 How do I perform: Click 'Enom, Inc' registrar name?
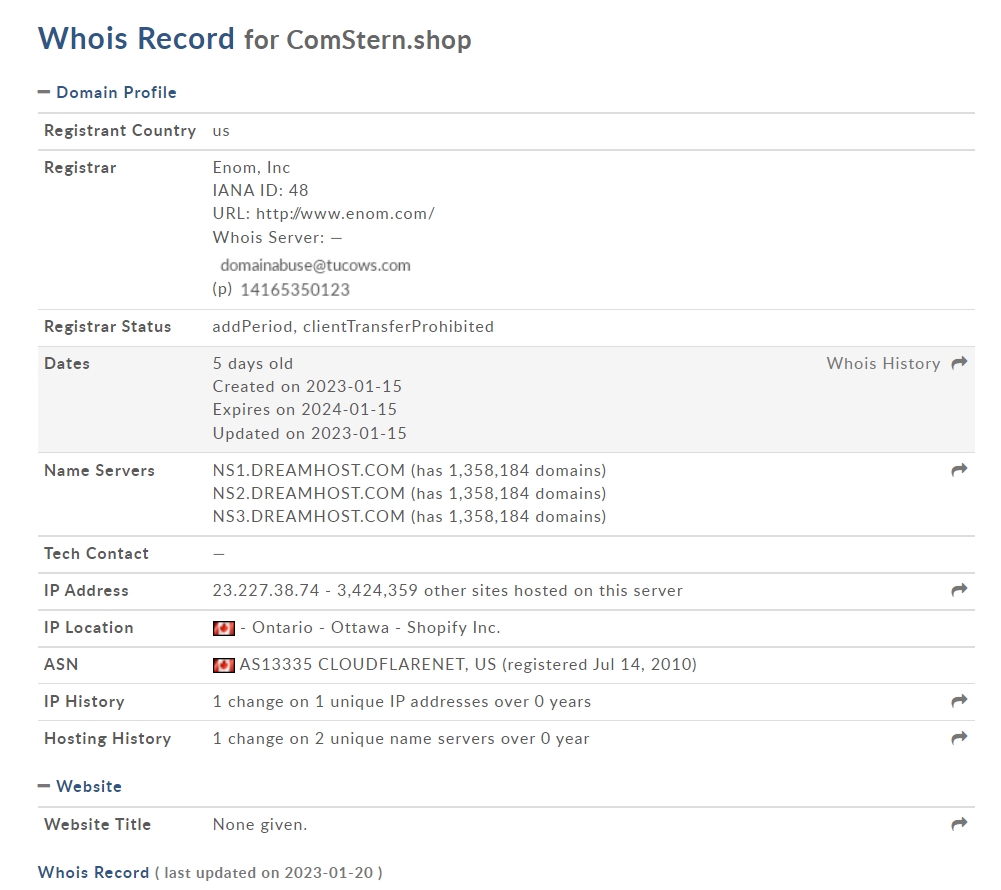pos(252,168)
